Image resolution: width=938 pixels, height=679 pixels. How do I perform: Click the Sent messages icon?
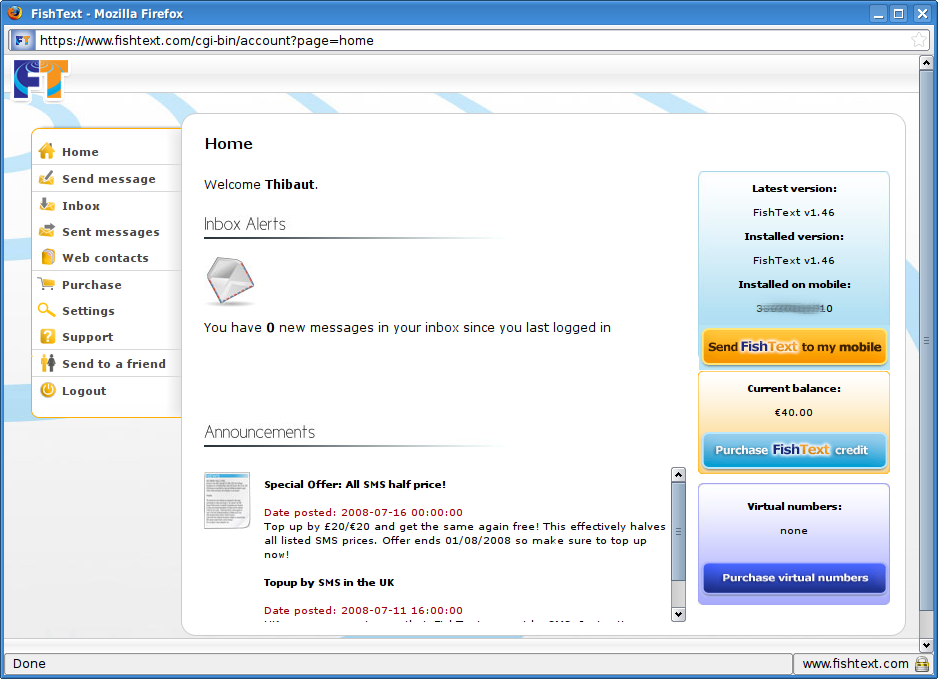point(46,231)
